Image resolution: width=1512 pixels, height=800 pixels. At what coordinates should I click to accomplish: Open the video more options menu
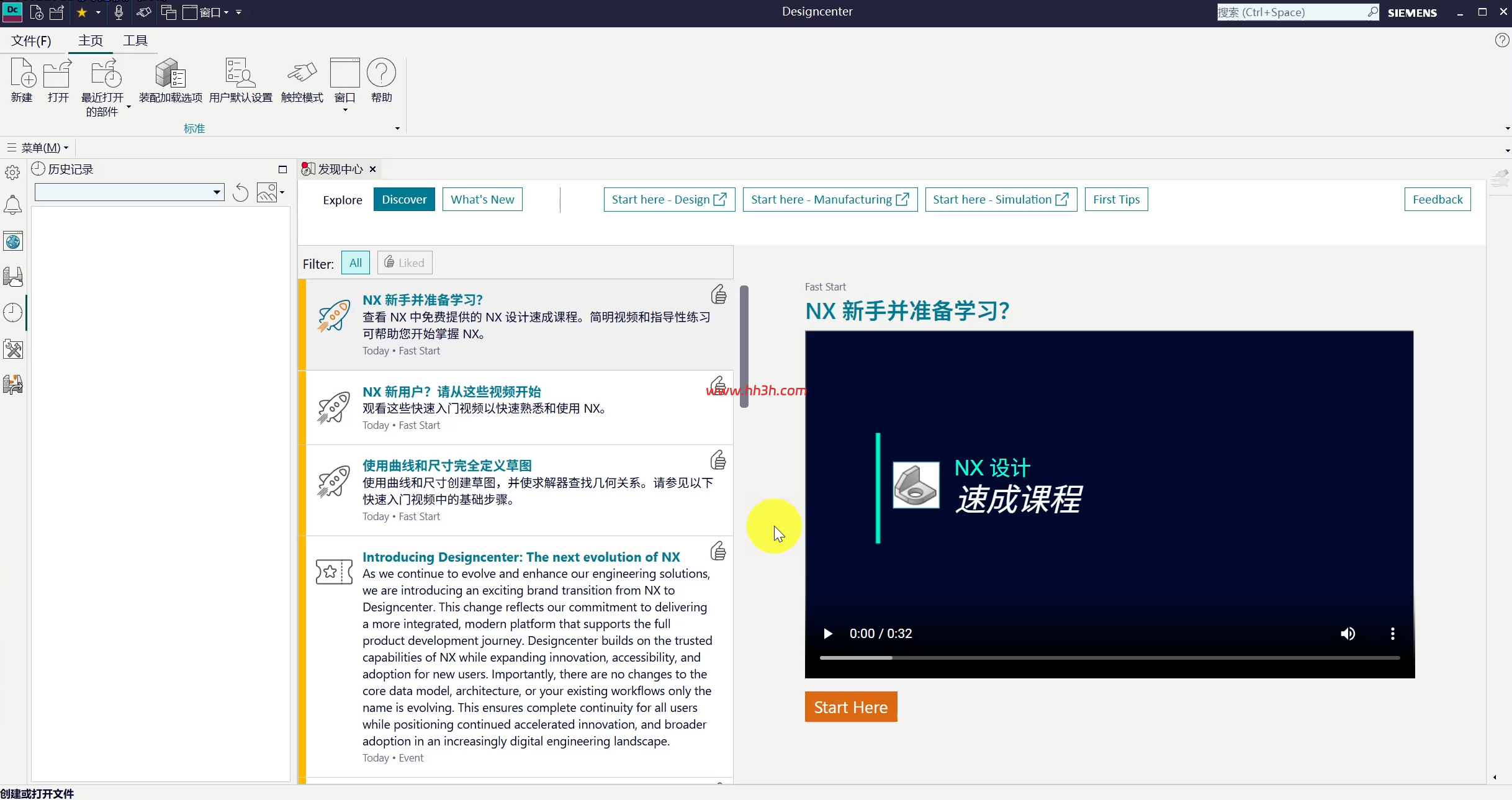click(1393, 634)
